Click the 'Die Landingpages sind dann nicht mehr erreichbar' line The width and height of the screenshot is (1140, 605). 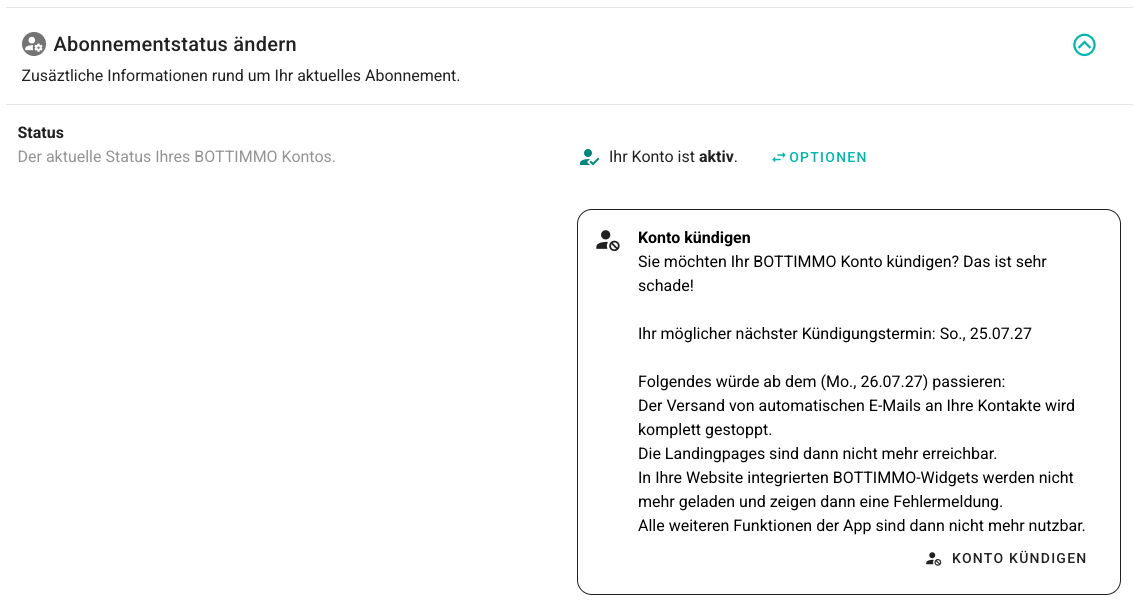point(817,453)
